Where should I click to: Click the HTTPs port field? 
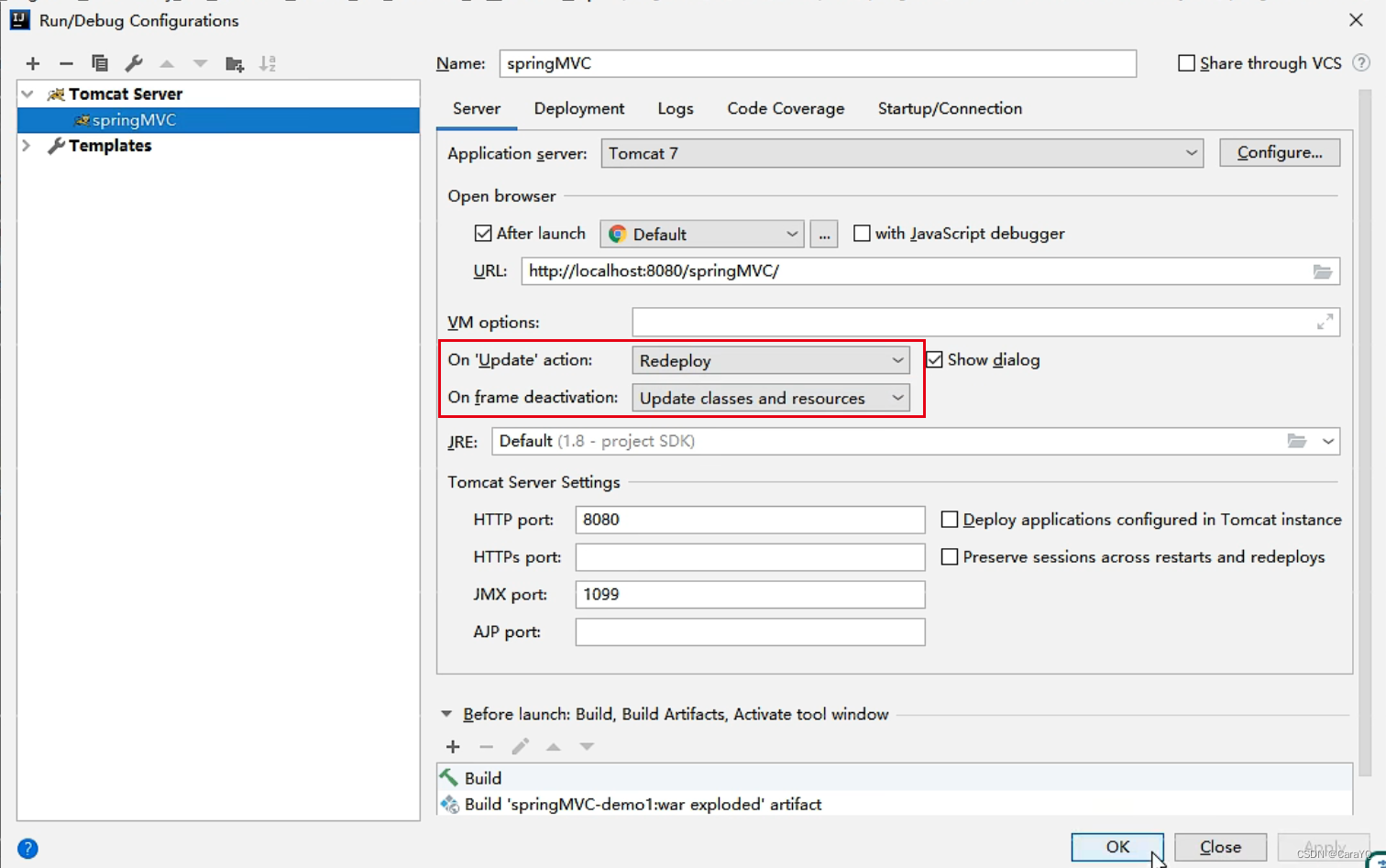(x=750, y=557)
